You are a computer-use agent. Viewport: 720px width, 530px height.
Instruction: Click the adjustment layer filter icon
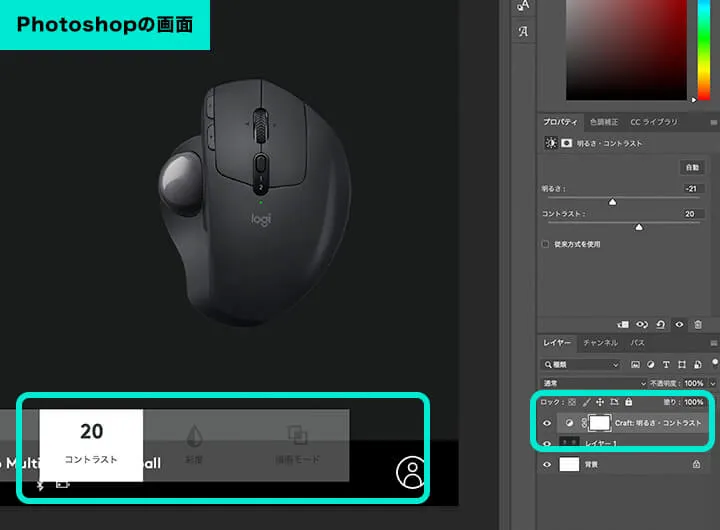tap(651, 365)
